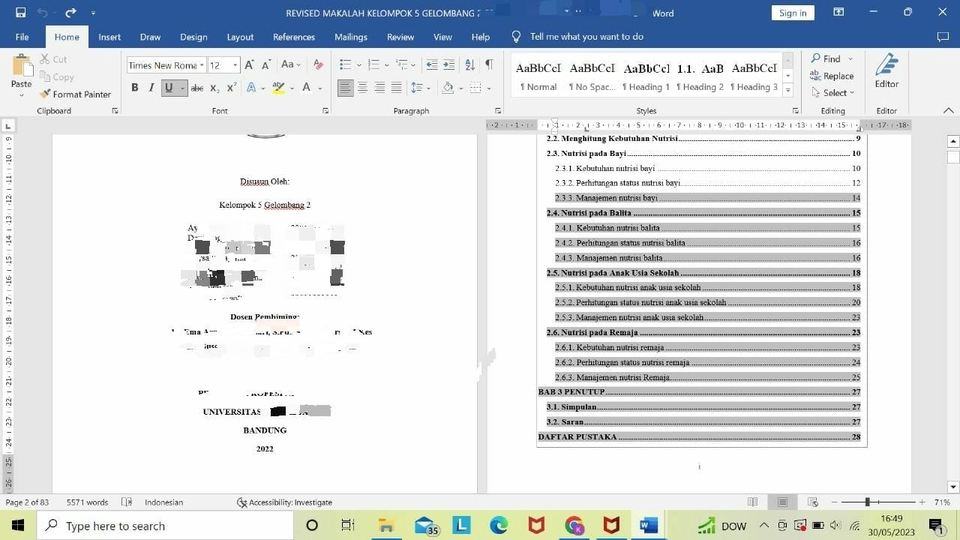This screenshot has width=960, height=540.
Task: Save the document from the quick access toolbar
Action: tap(20, 12)
